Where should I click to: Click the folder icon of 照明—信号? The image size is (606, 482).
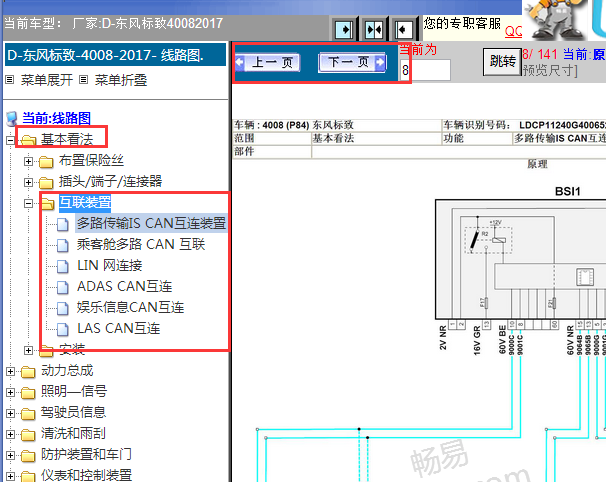28,393
